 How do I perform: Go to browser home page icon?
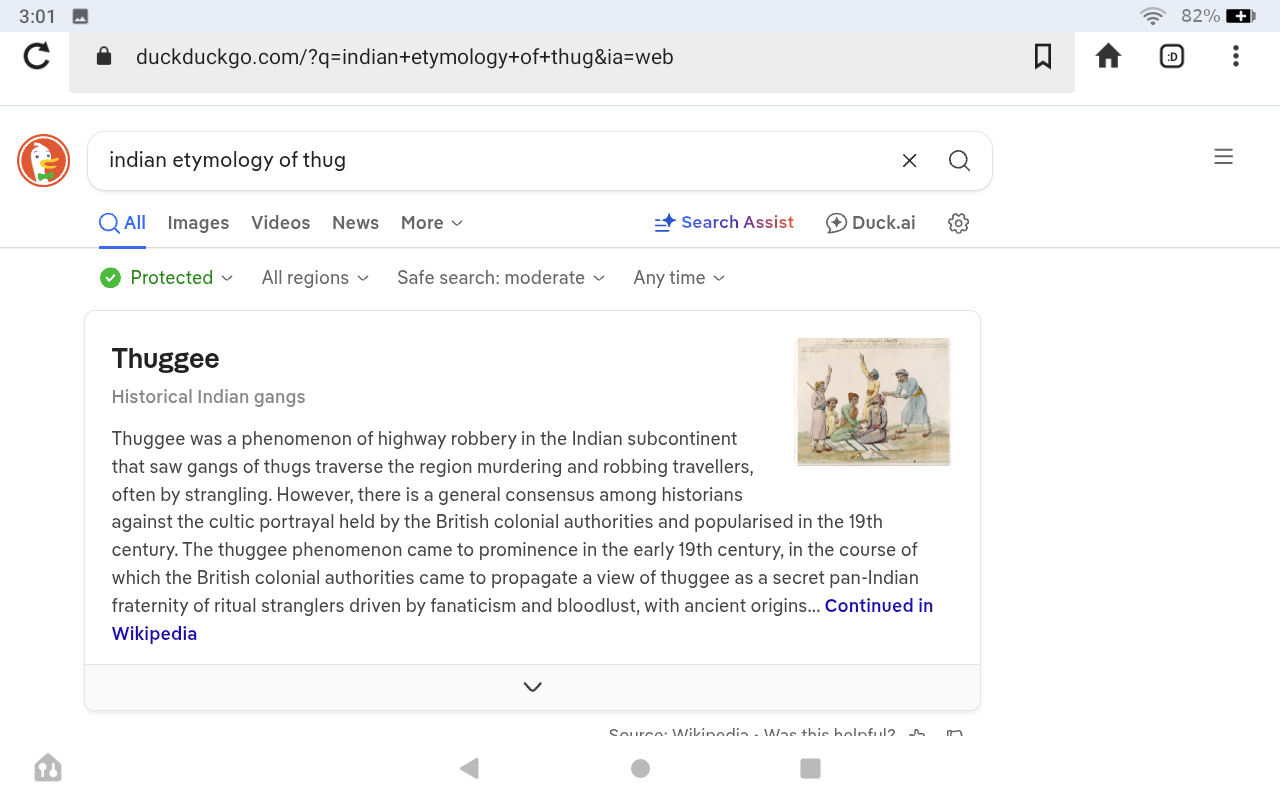coord(1108,56)
